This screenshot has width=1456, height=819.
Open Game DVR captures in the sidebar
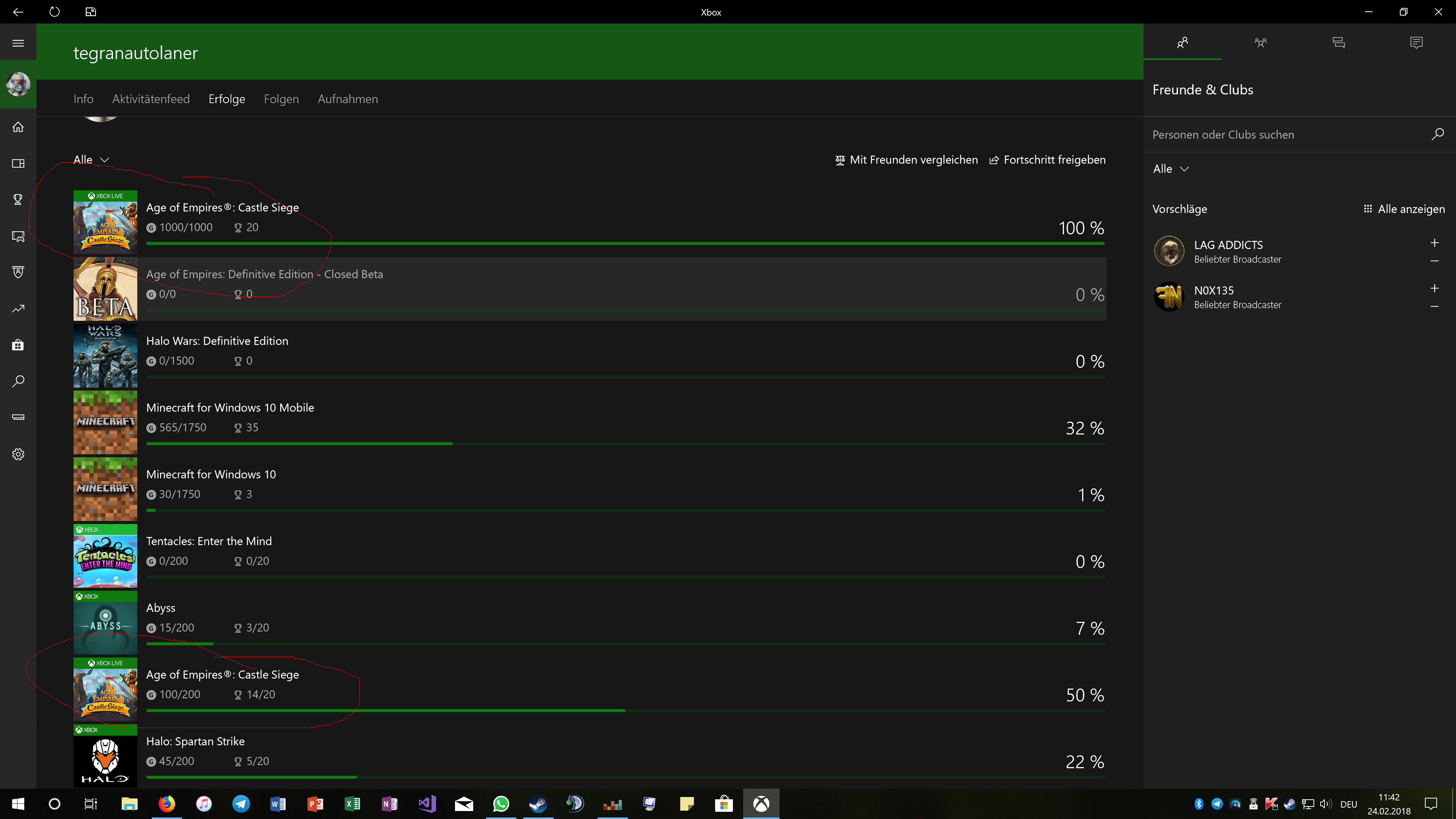coord(18,236)
